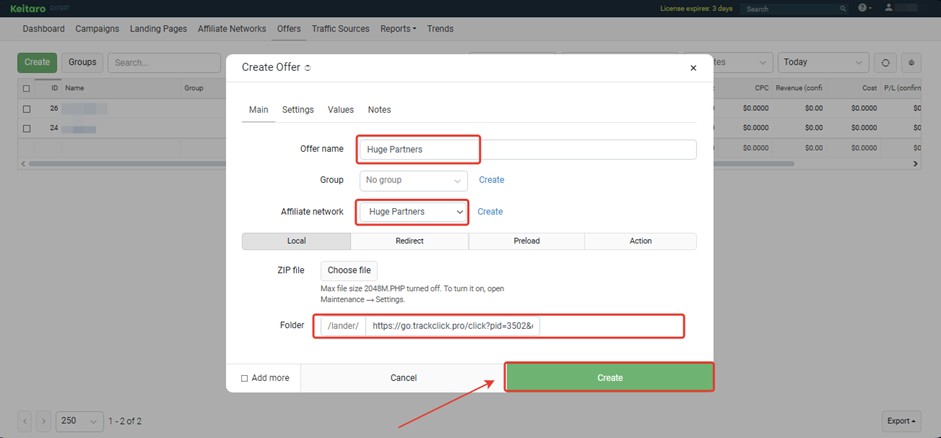Click Choose file for ZIP file
Viewport: 941px width, 438px height.
[349, 271]
